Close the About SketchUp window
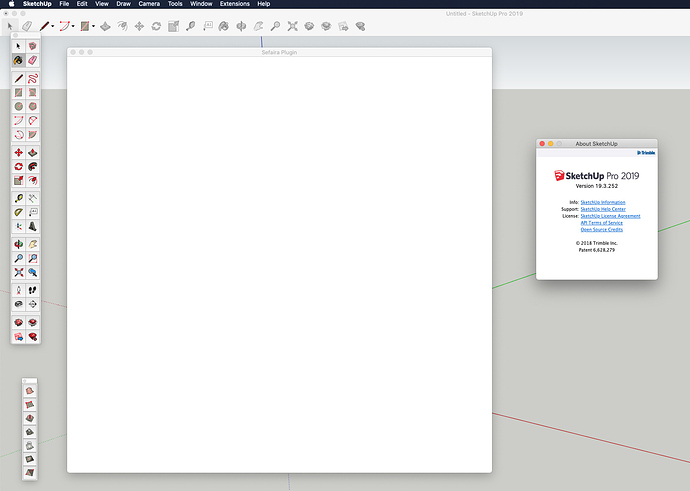This screenshot has width=690, height=491. click(542, 143)
